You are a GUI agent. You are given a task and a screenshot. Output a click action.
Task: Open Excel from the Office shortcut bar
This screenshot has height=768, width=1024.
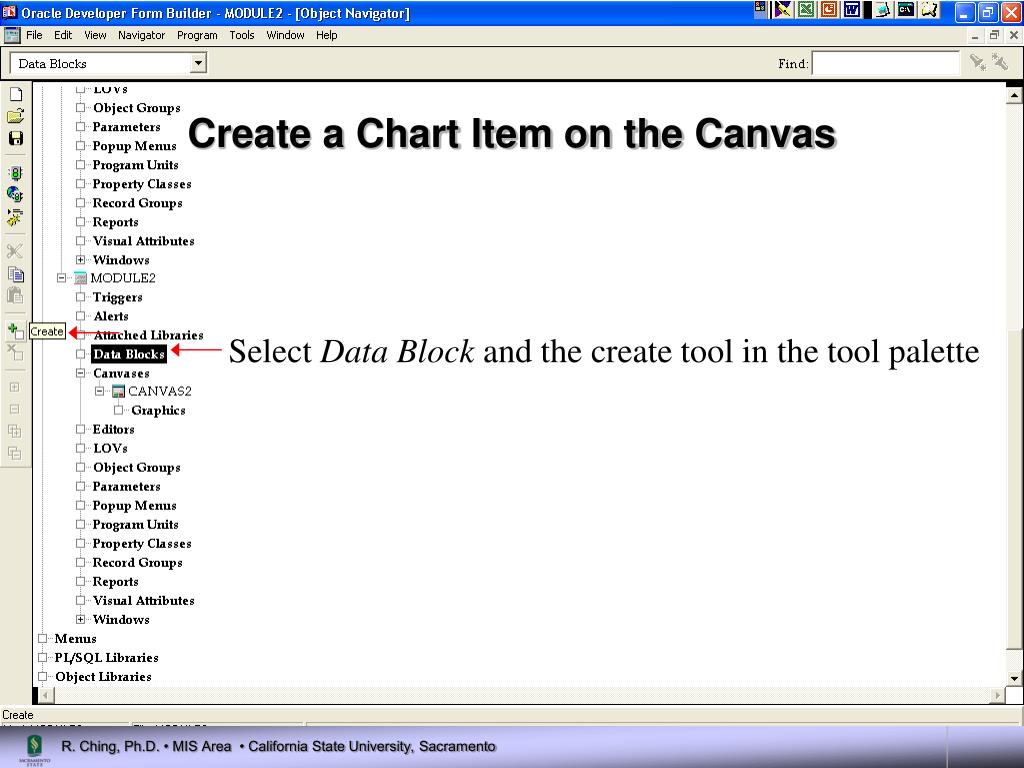pos(807,10)
